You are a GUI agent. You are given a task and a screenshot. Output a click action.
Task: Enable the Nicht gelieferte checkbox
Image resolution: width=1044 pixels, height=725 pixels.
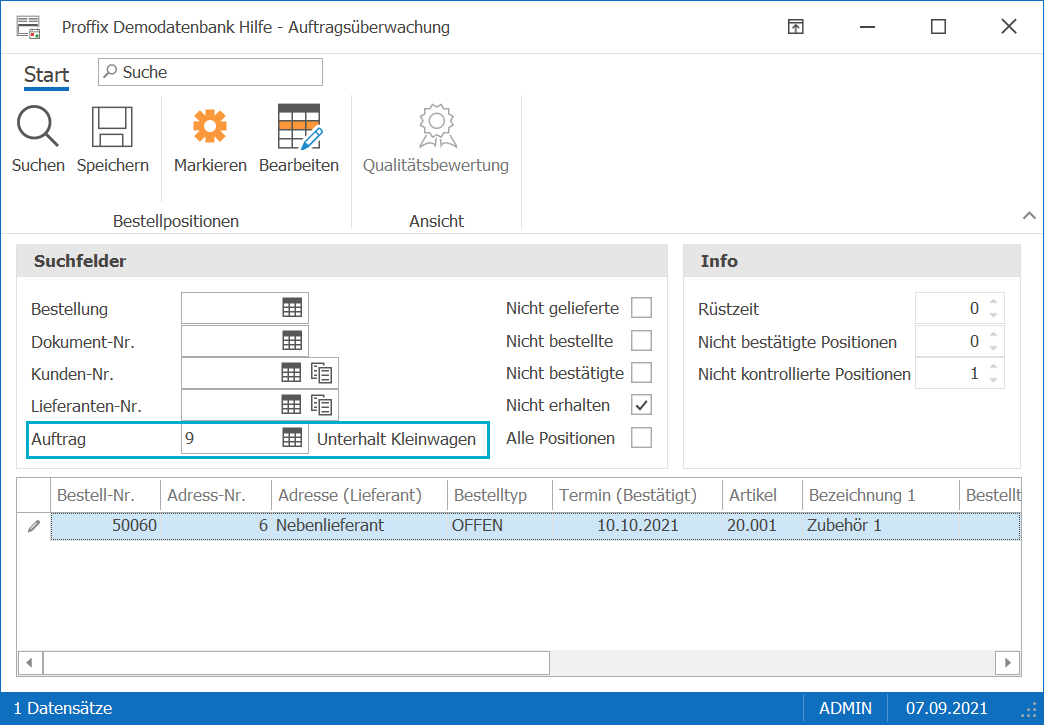pos(641,308)
